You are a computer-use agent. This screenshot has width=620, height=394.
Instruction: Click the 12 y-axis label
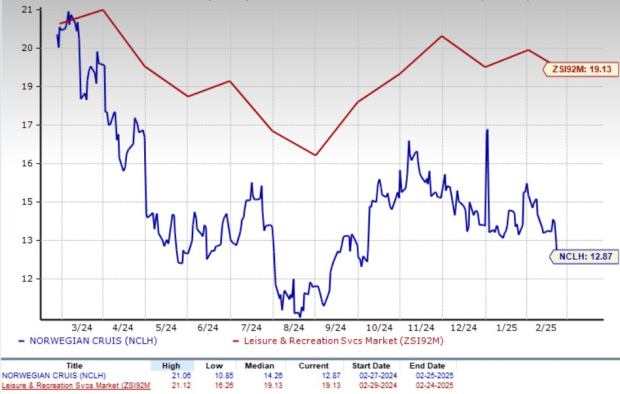pos(26,279)
